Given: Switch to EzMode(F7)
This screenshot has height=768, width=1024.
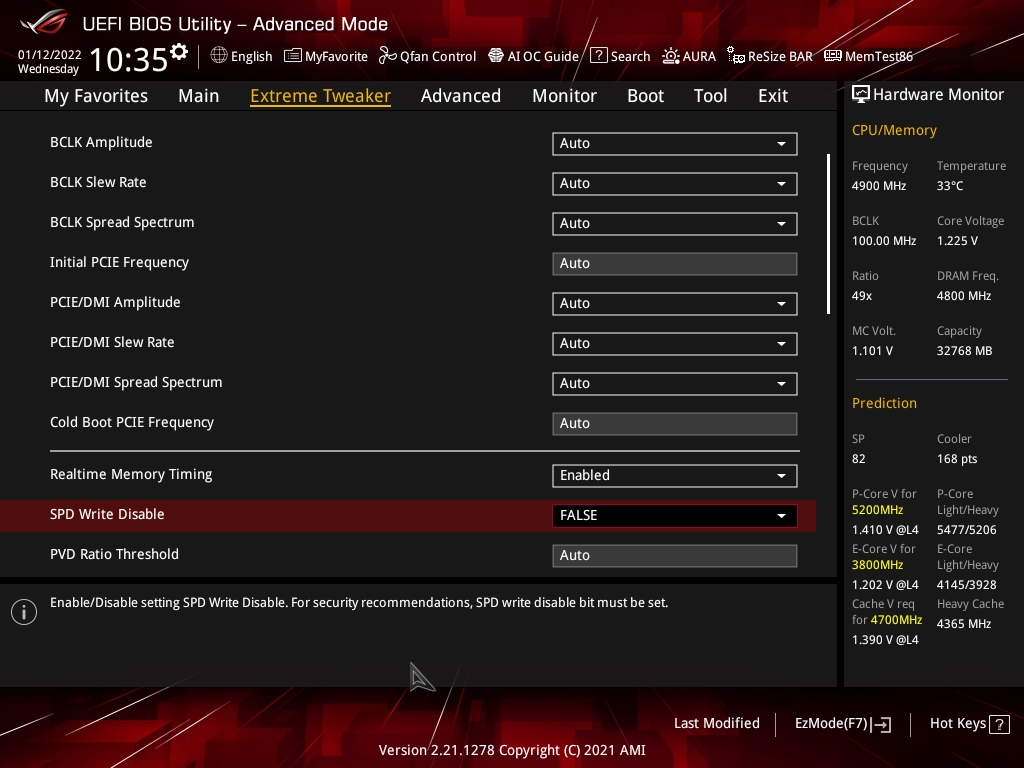Looking at the screenshot, I should click(x=842, y=723).
